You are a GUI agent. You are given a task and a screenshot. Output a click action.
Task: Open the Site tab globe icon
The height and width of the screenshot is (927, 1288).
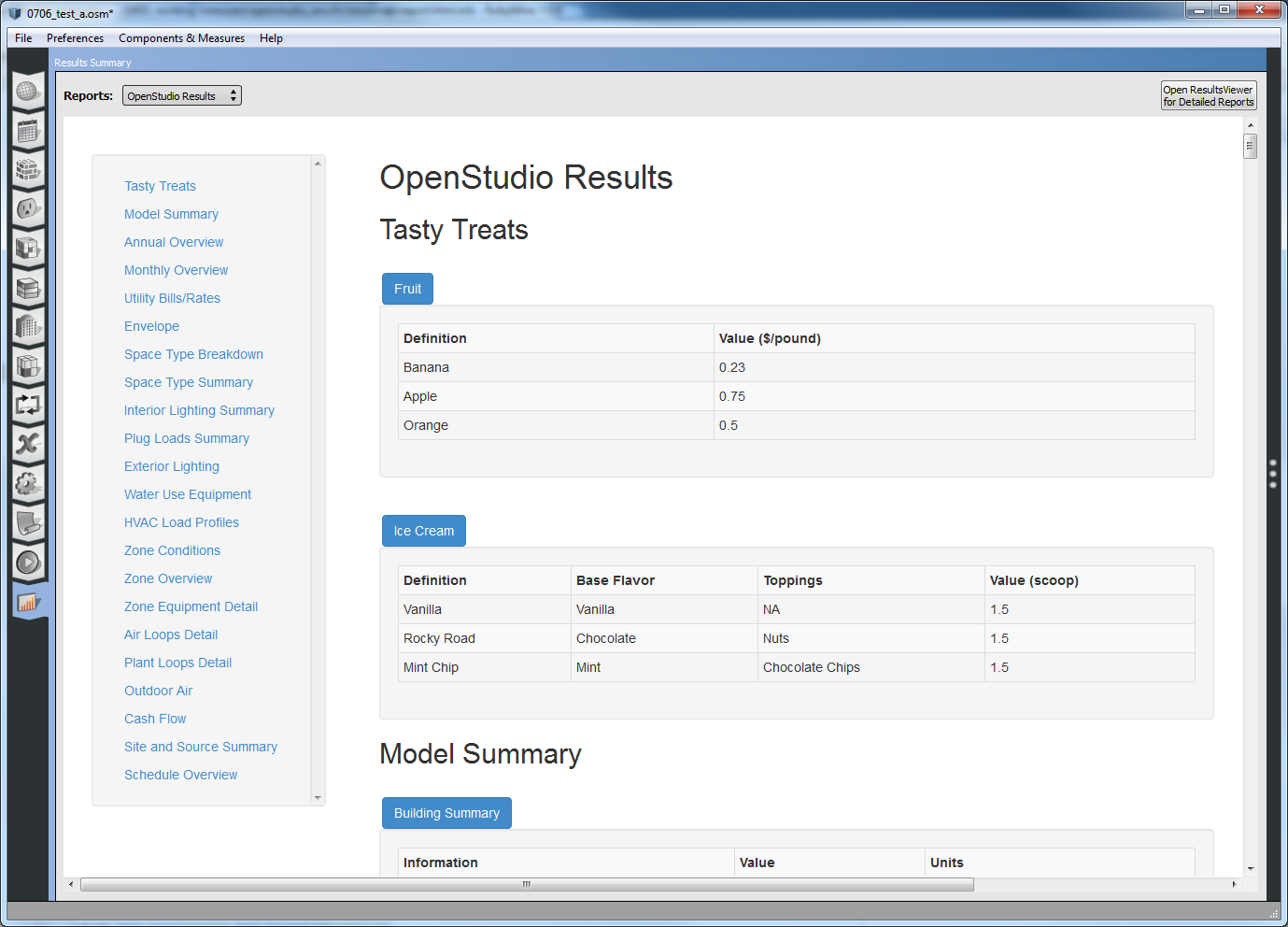coord(28,91)
